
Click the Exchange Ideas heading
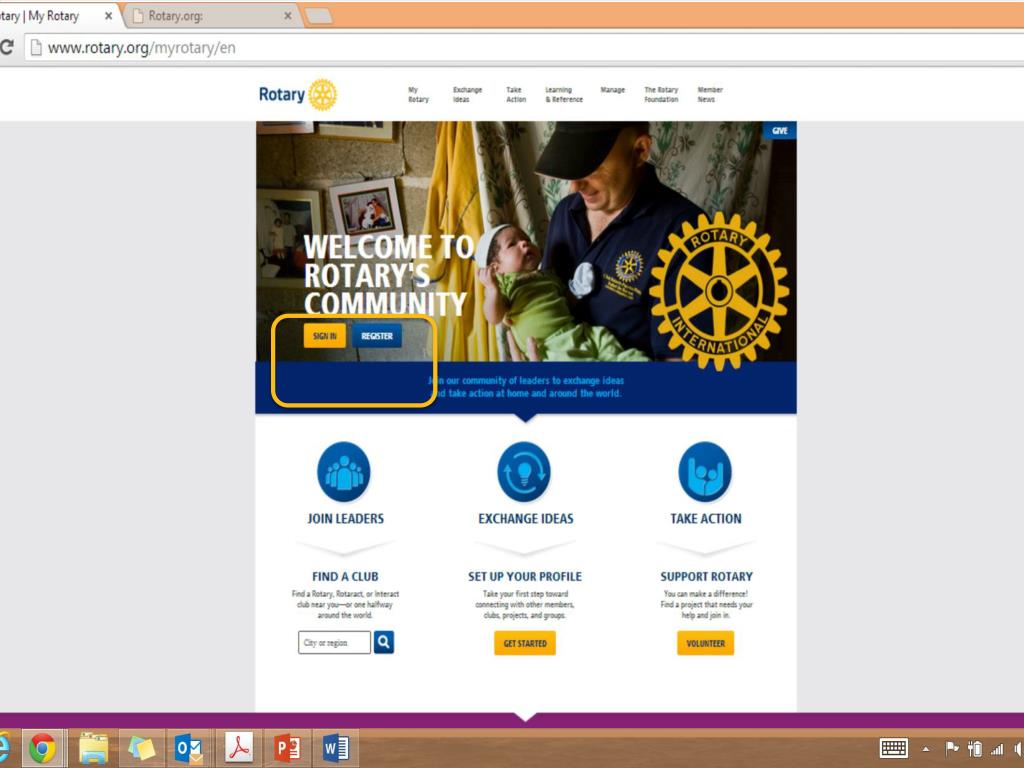pos(526,519)
